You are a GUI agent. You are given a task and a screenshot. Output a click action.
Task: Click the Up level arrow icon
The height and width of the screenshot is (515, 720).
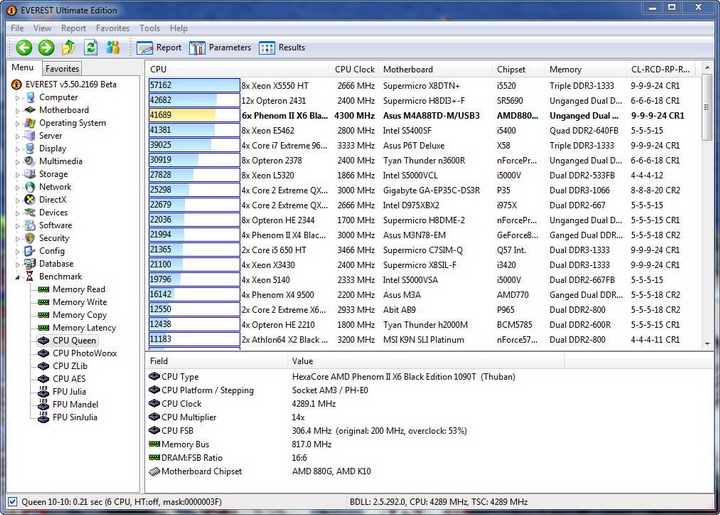68,47
